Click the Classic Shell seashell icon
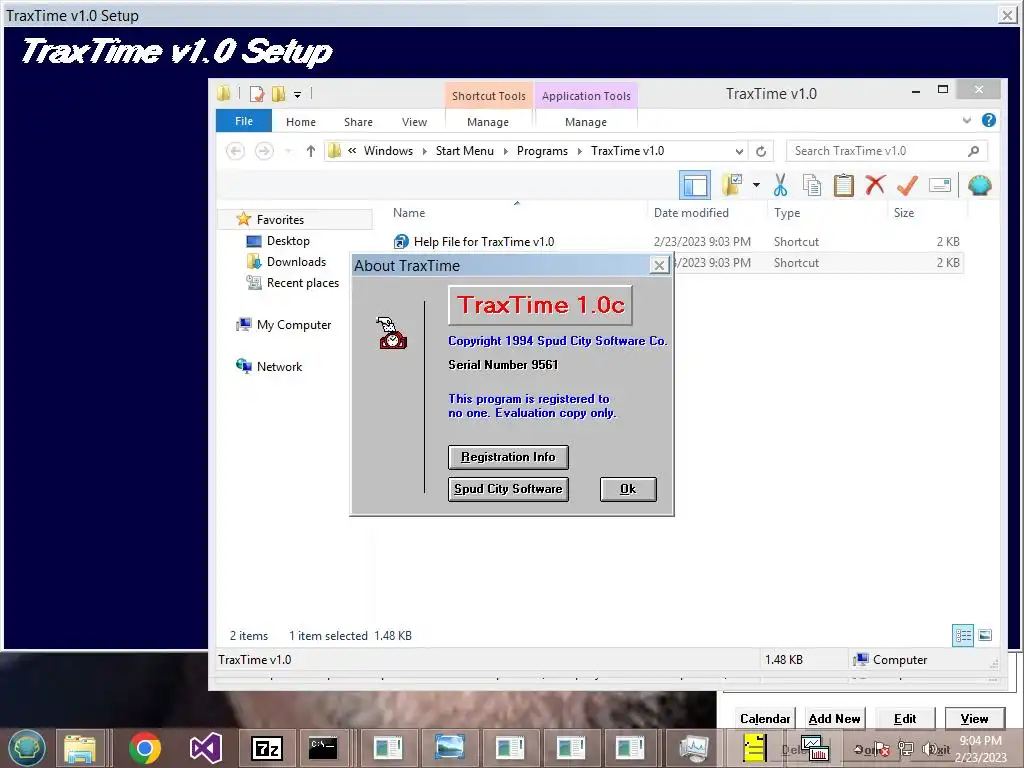 (980, 185)
